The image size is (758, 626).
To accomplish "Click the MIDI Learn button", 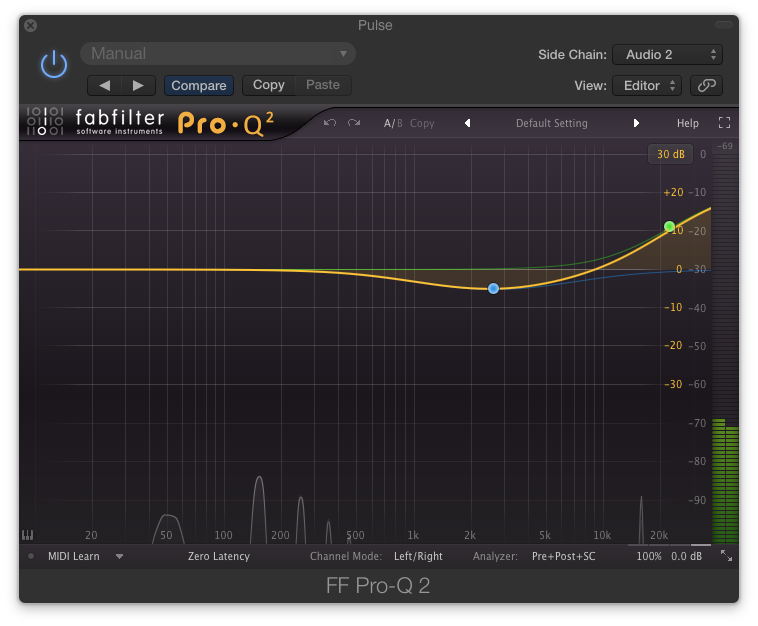I will (73, 556).
